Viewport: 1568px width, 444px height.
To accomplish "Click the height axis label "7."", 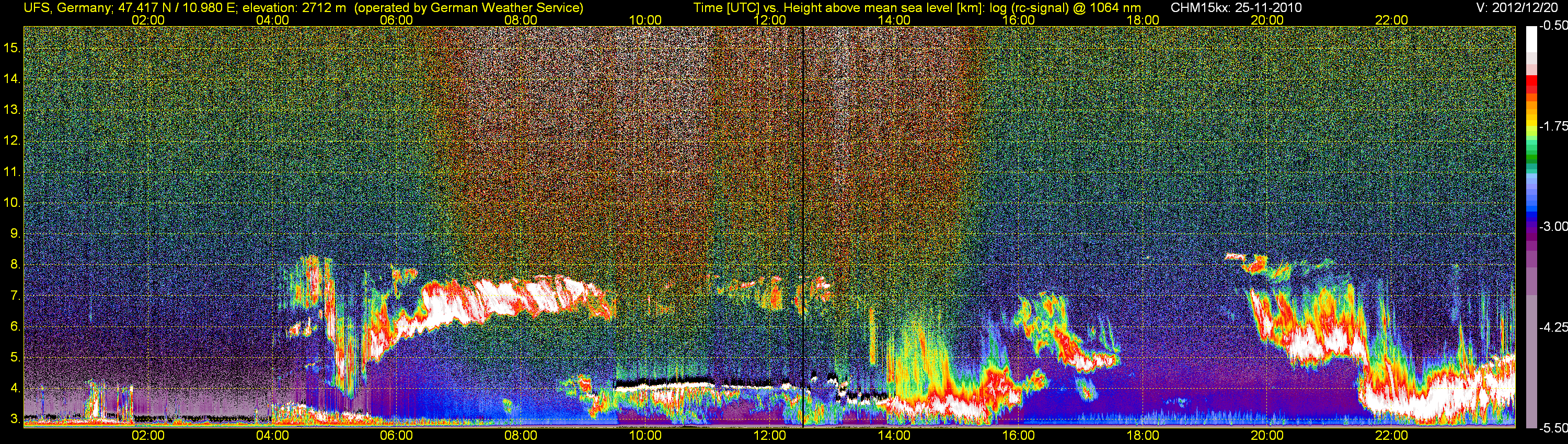I will coord(15,296).
